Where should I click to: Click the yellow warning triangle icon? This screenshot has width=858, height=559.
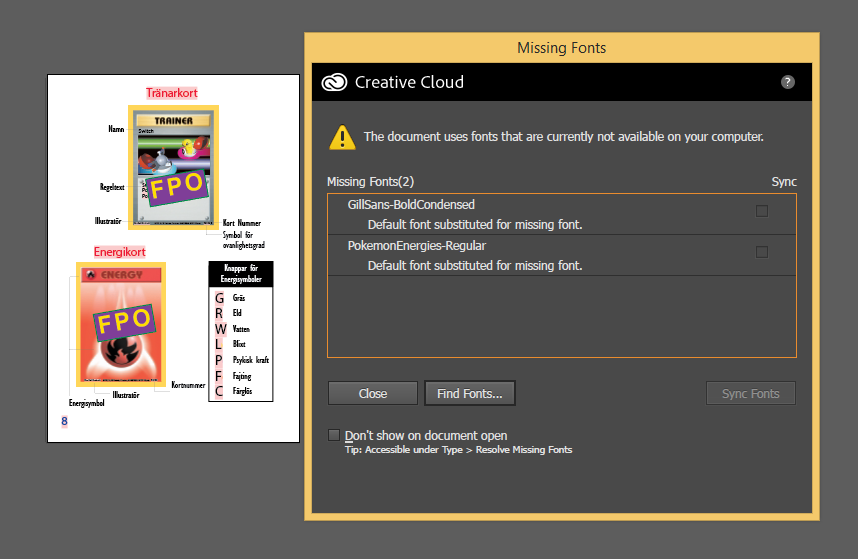[x=343, y=137]
